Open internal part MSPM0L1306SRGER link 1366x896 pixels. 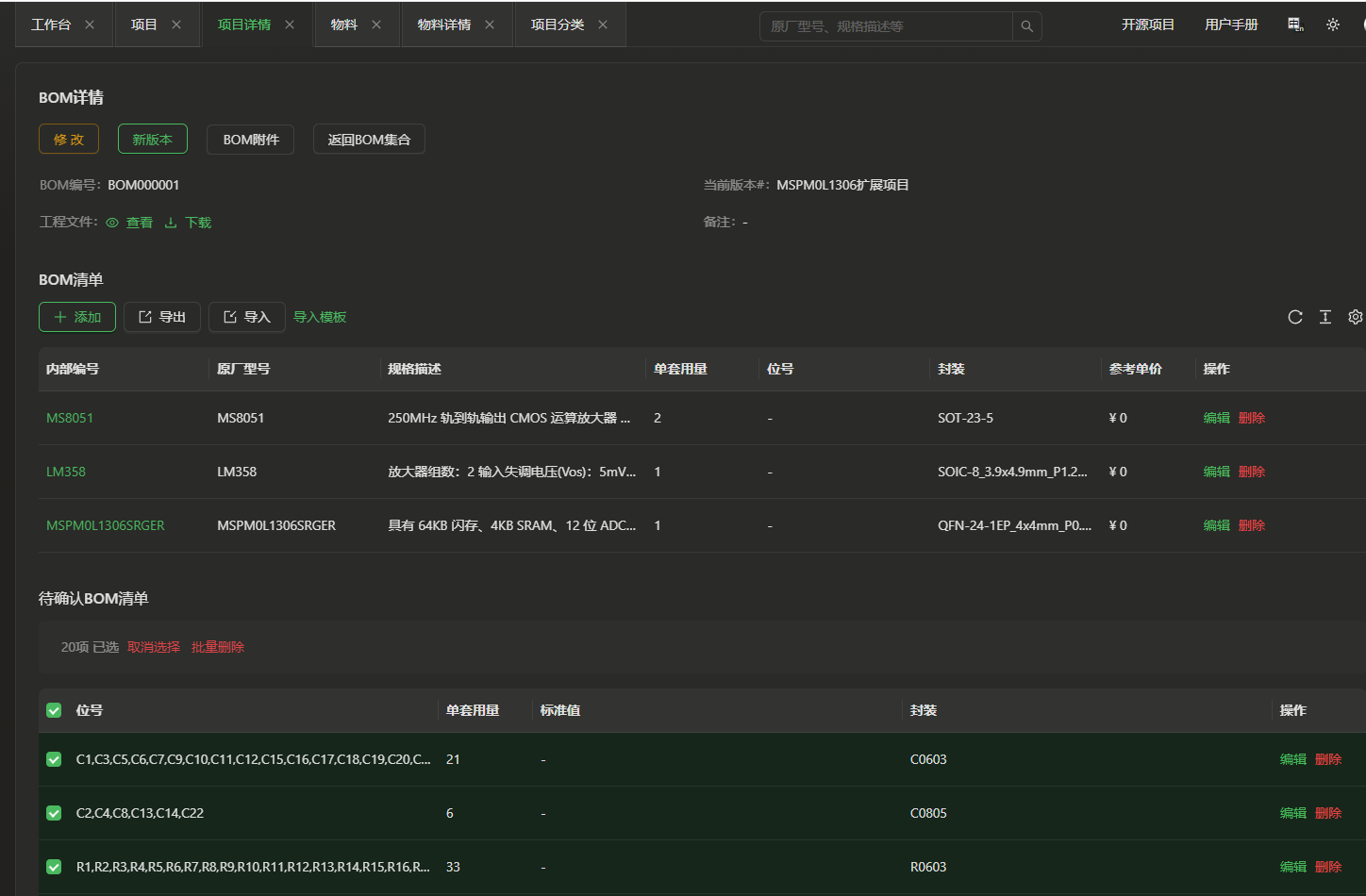point(106,525)
